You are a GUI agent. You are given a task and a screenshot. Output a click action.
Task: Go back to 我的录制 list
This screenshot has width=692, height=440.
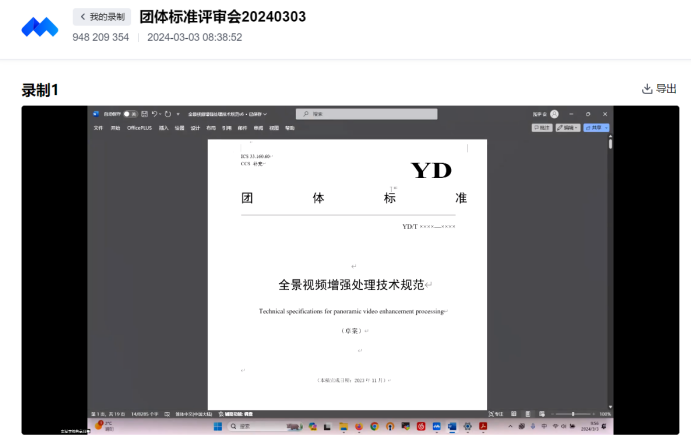point(102,17)
